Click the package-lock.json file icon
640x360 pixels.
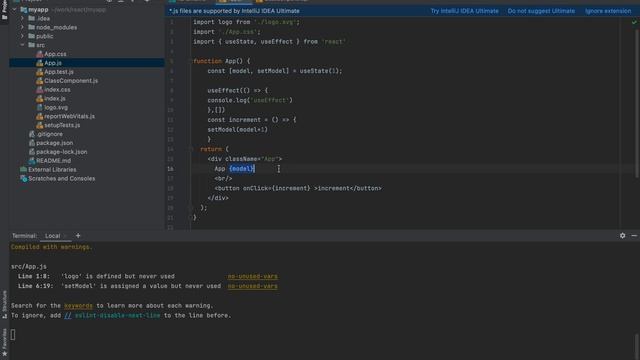tap(31, 152)
